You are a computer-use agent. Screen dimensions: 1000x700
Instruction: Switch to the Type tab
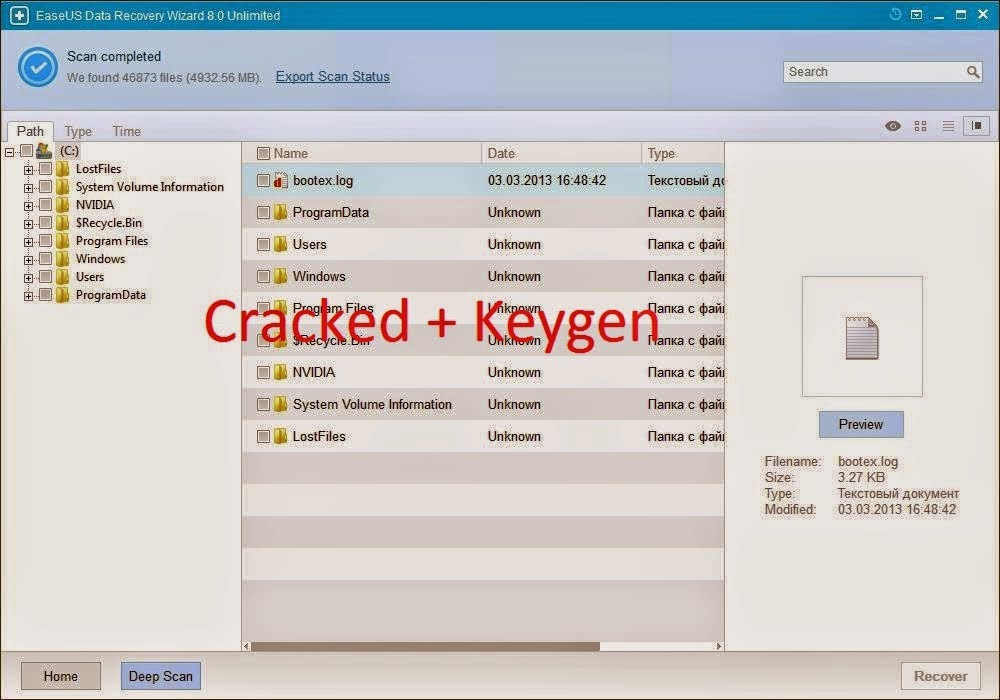pyautogui.click(x=78, y=131)
